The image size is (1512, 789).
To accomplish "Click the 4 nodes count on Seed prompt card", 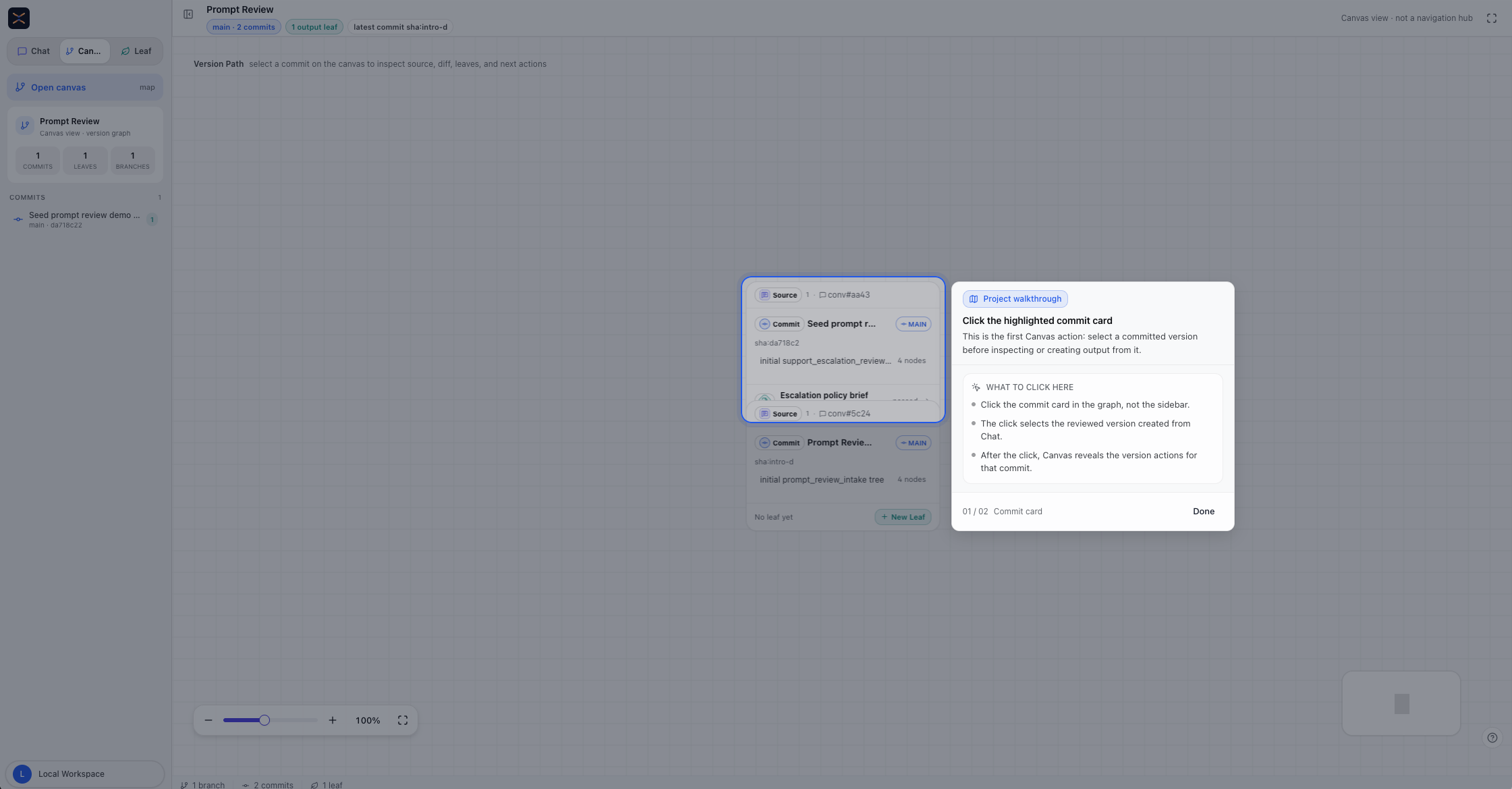I will click(x=912, y=361).
